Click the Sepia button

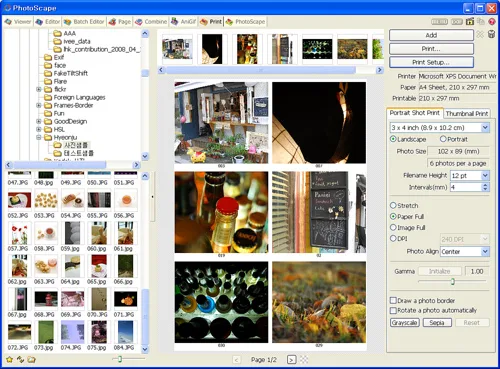437,323
